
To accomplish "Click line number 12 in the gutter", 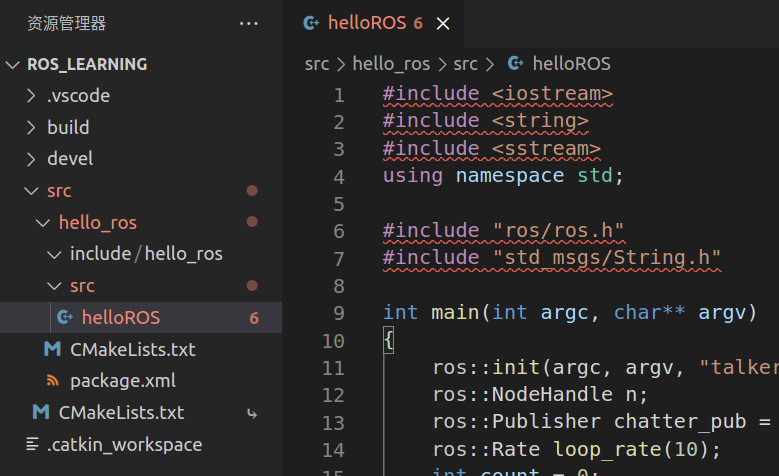I will pyautogui.click(x=333, y=396).
